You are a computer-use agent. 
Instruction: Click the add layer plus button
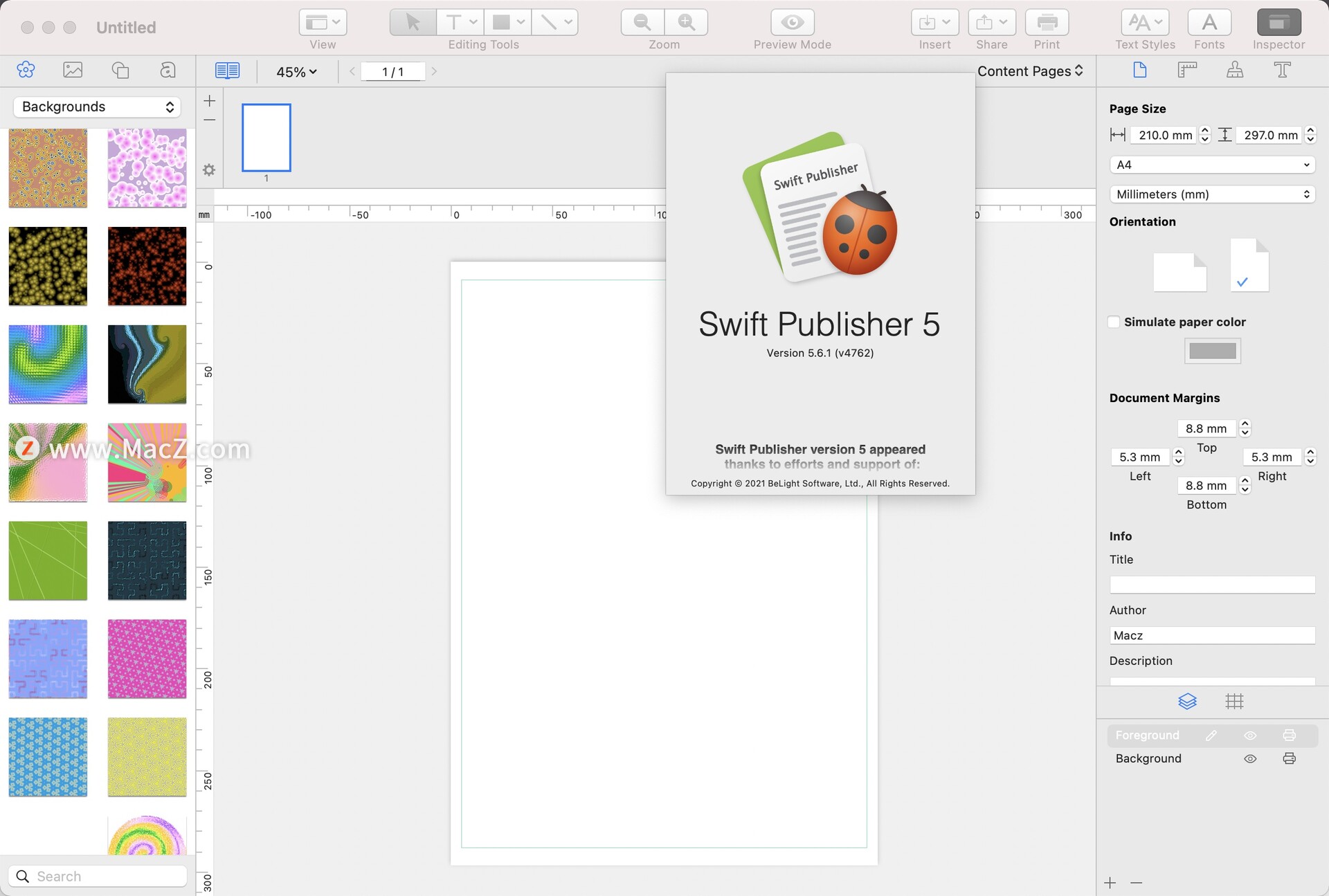[x=1110, y=883]
